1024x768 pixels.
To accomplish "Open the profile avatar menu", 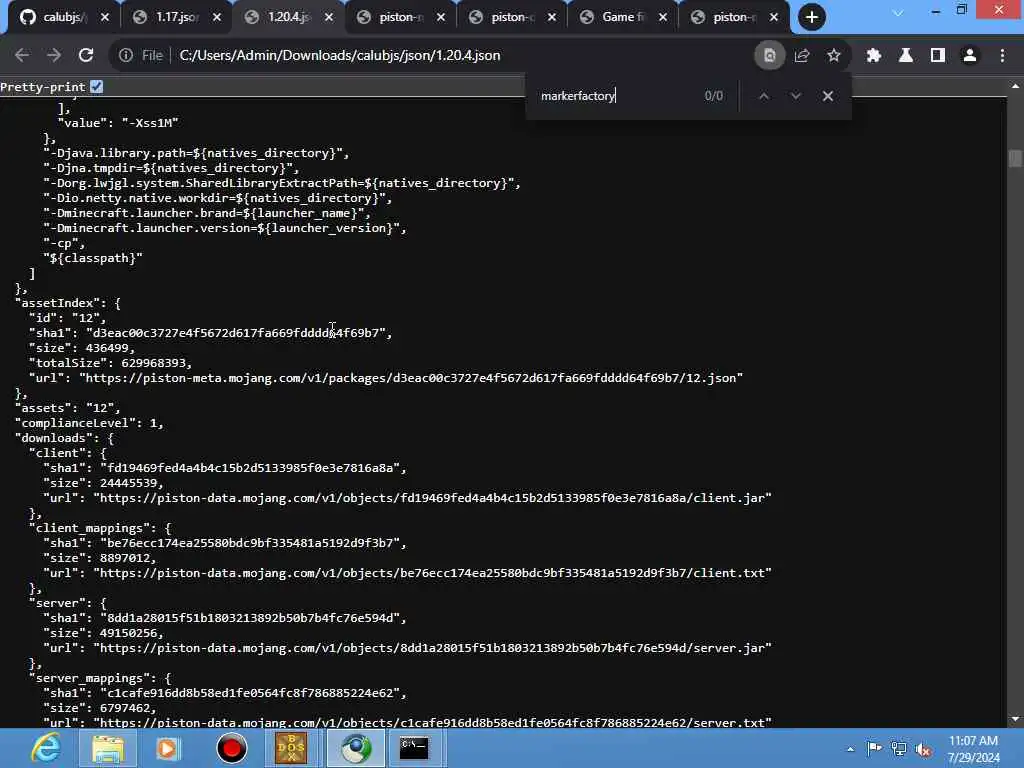I will click(x=970, y=56).
